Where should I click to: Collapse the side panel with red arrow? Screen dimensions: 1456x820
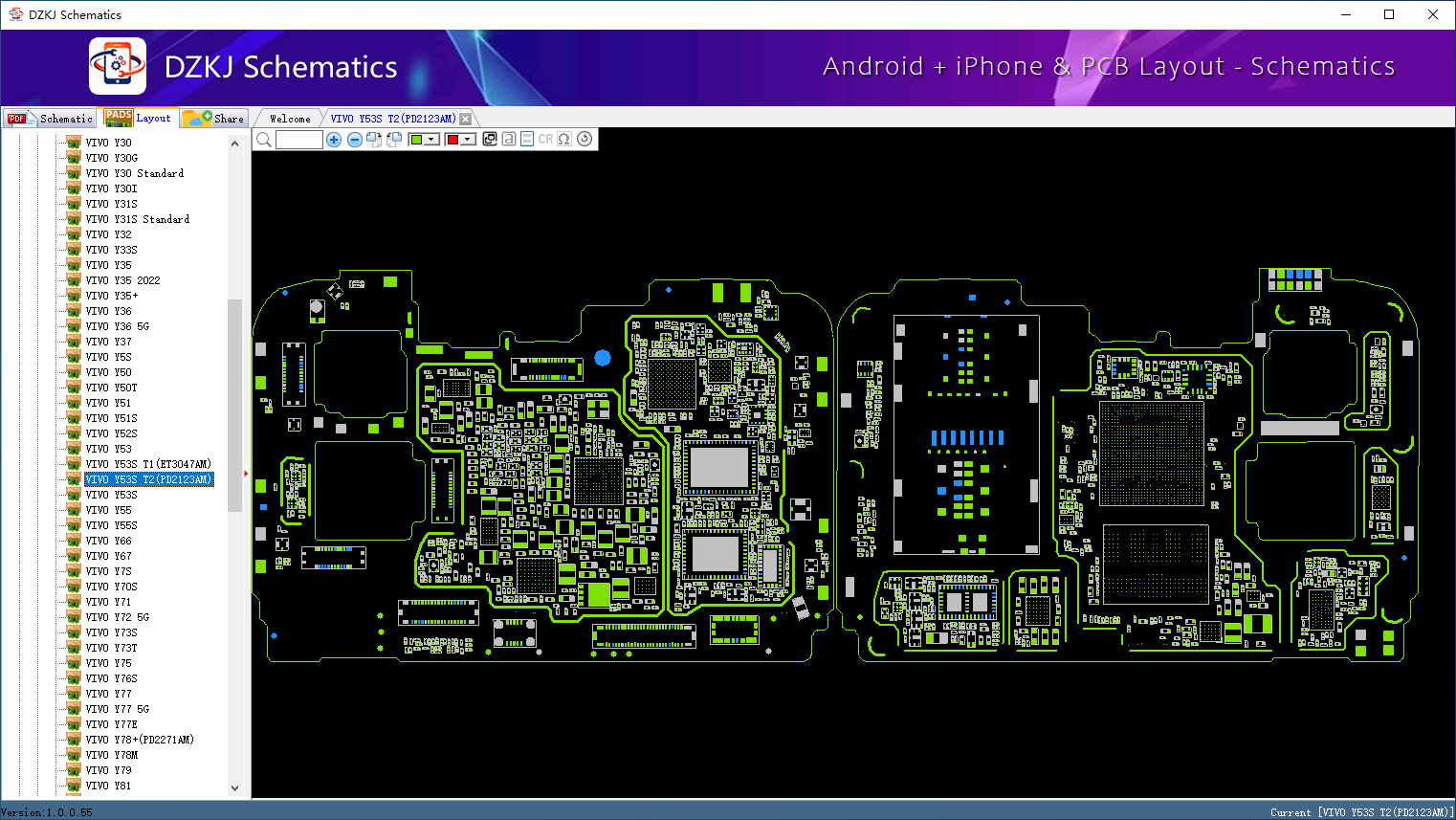(x=246, y=474)
